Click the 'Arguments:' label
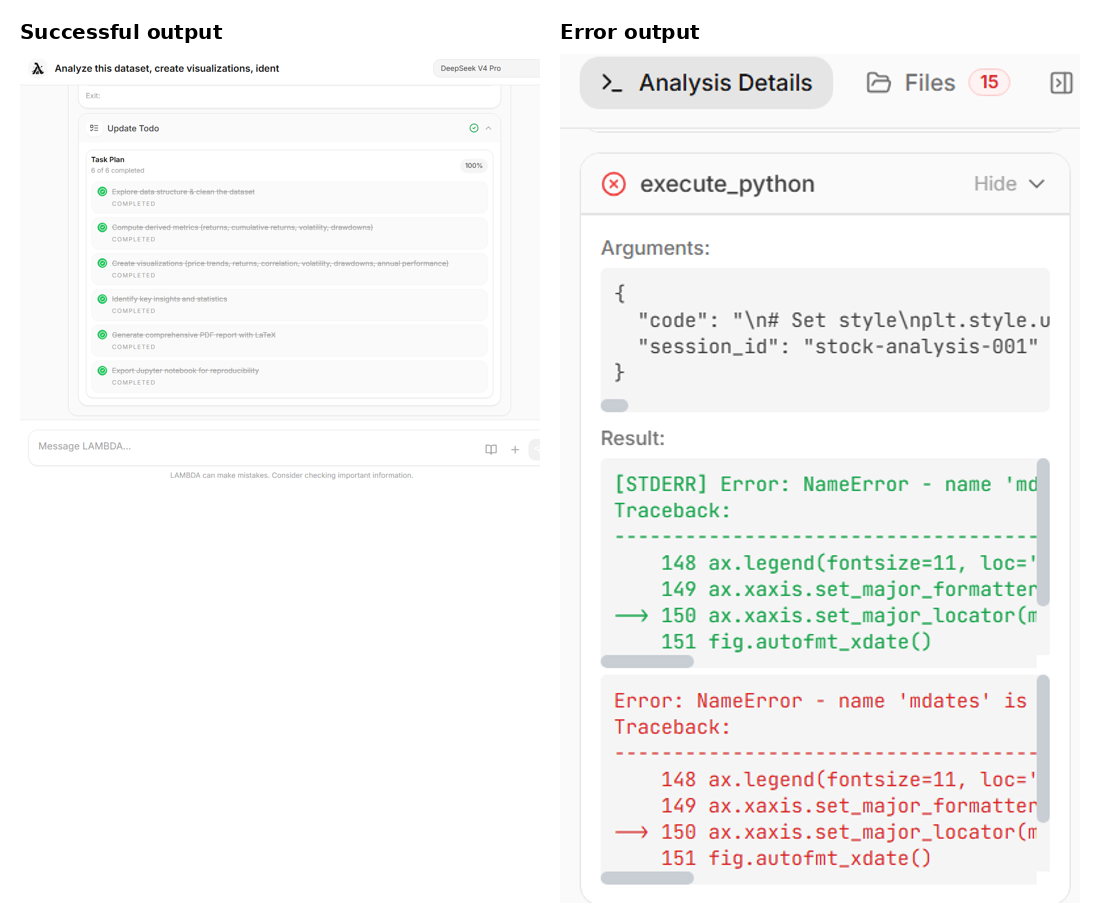Screen dimensions: 1100x923 [x=655, y=248]
